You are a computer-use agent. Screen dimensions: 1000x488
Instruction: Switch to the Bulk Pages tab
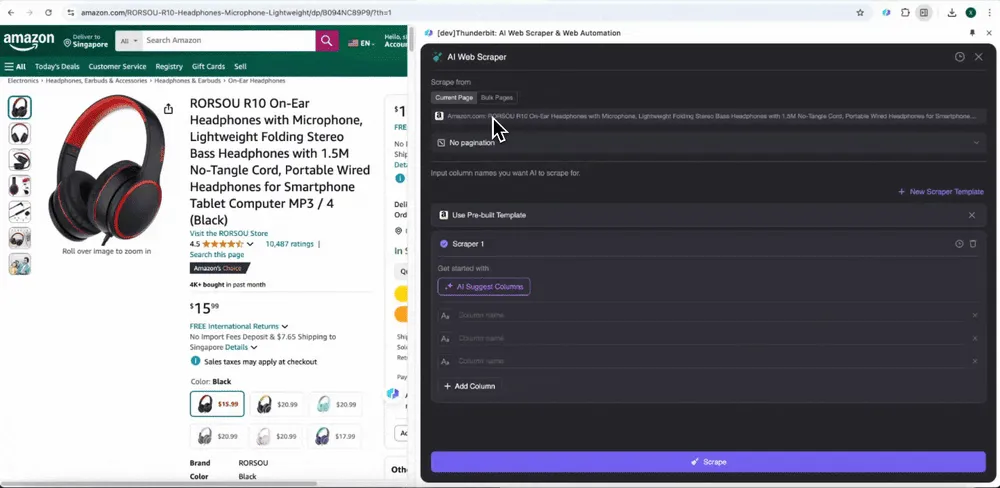(496, 98)
